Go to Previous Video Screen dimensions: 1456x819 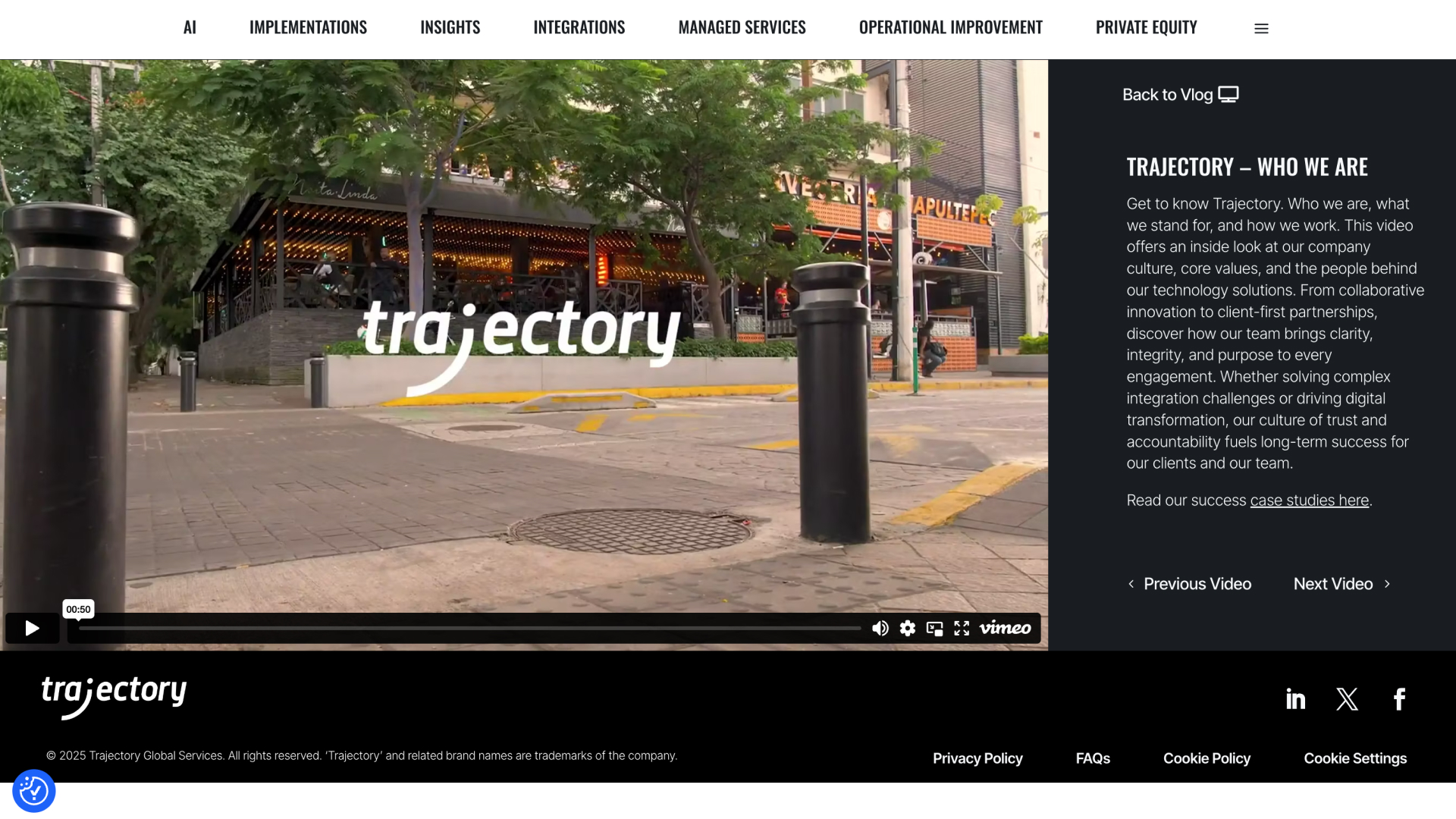(1189, 584)
